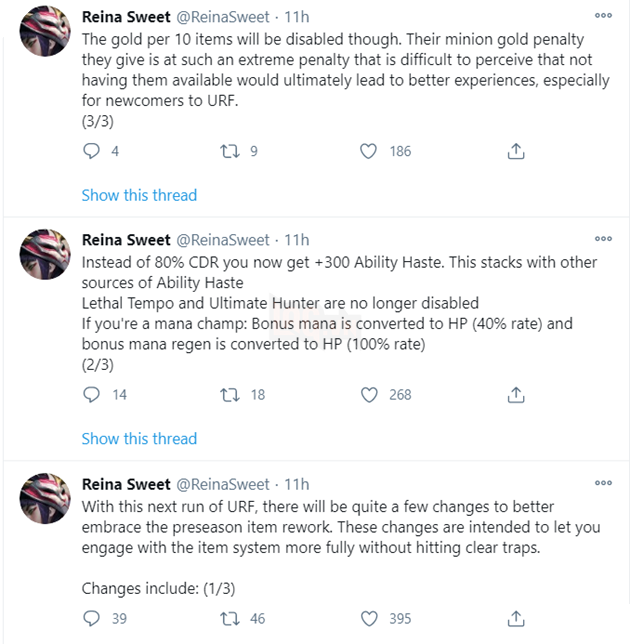Image resolution: width=630 pixels, height=644 pixels.
Task: Open Reina Sweet's avatar on the bottom tweet
Action: [x=40, y=501]
